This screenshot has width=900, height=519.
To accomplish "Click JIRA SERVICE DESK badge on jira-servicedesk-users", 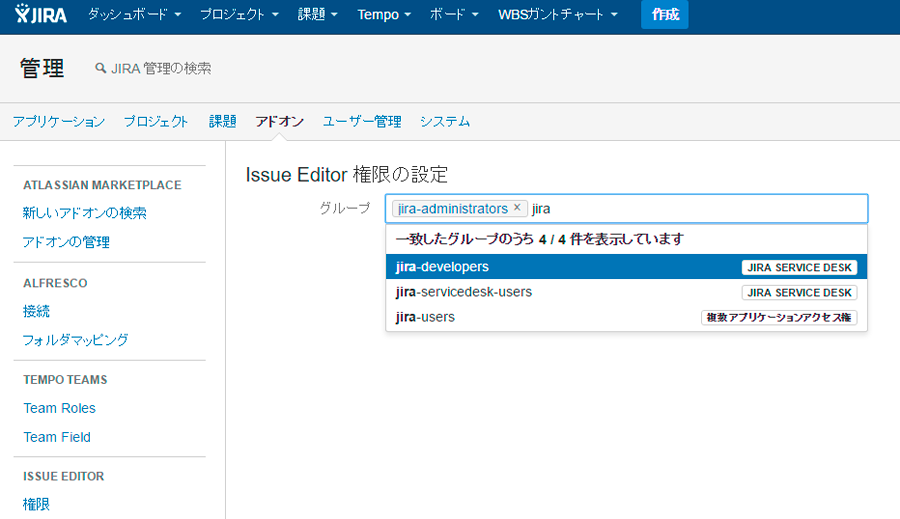I will pos(799,293).
